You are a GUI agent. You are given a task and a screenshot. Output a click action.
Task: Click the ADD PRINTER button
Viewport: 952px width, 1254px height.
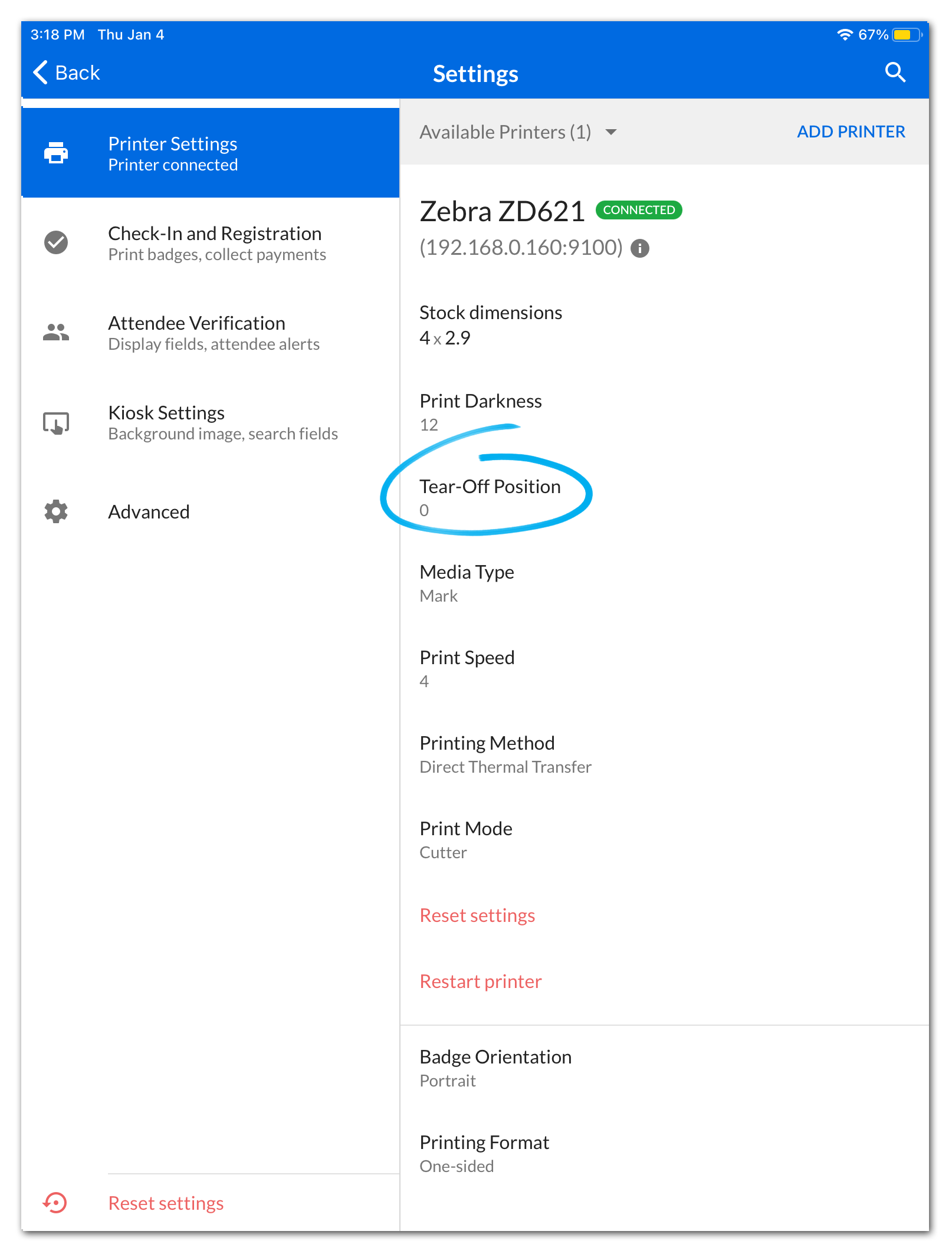tap(852, 132)
